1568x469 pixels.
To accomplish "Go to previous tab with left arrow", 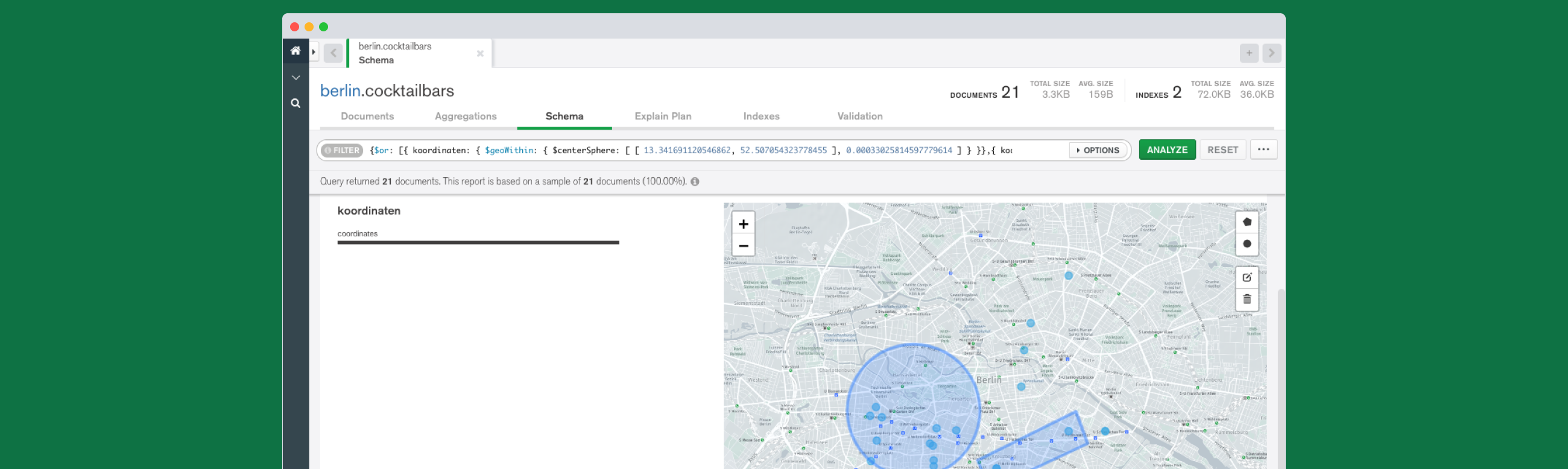I will pos(333,53).
